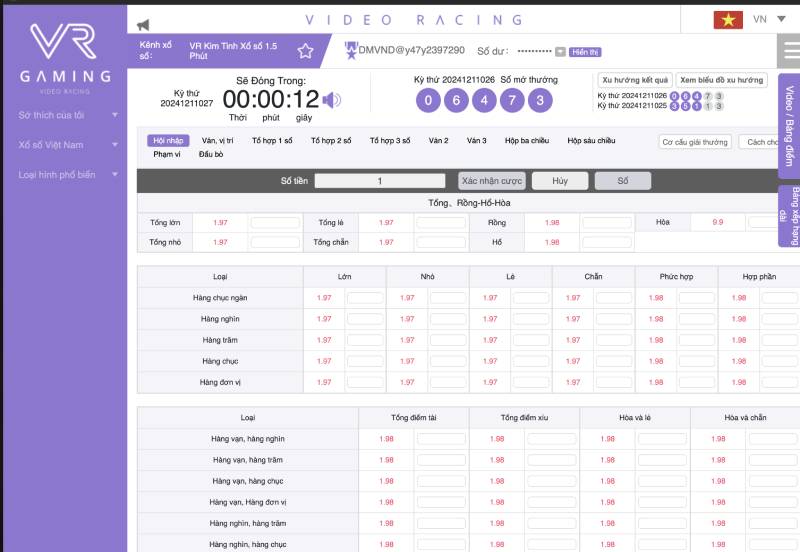Click the user medal avatar icon
800x552 pixels.
351,49
